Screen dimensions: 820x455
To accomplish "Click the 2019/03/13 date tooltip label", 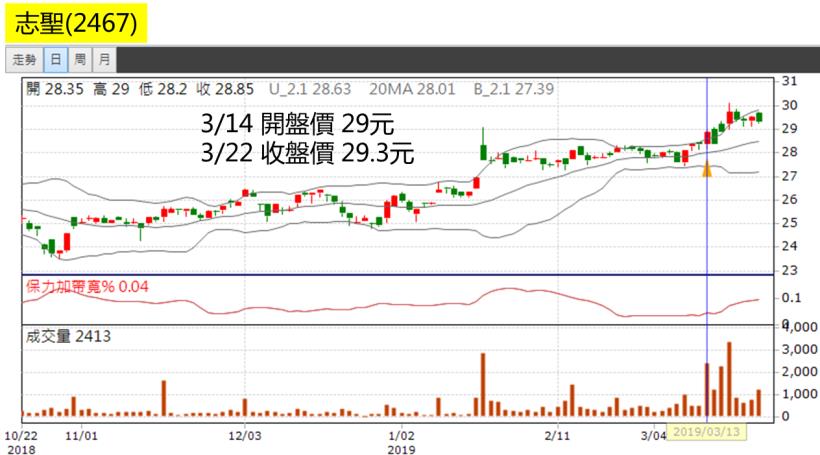I will click(x=706, y=432).
